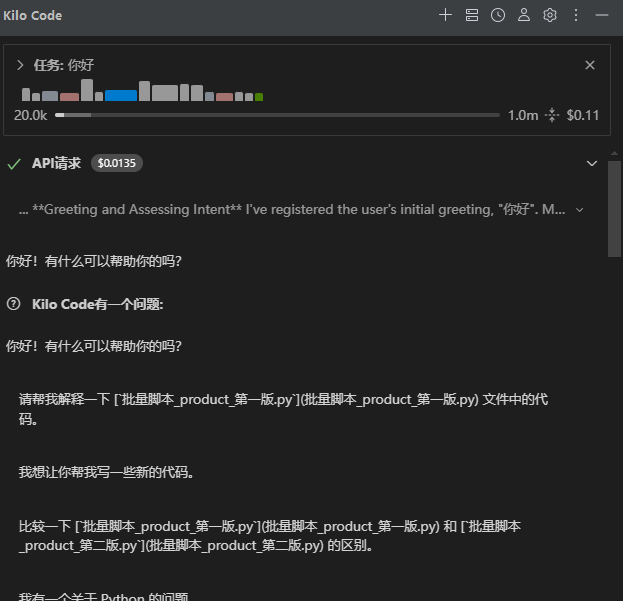
Task: Expand the 任务: 你好 task header
Action: (x=20, y=65)
